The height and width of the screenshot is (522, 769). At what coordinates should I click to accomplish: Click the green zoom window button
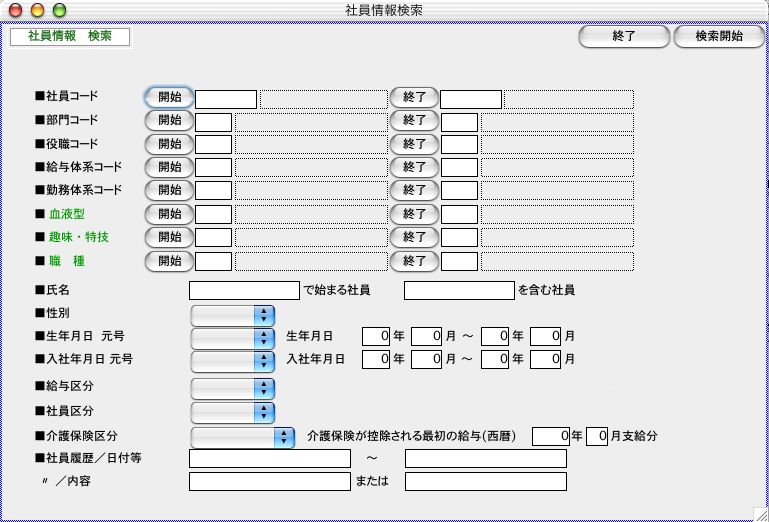click(x=59, y=9)
